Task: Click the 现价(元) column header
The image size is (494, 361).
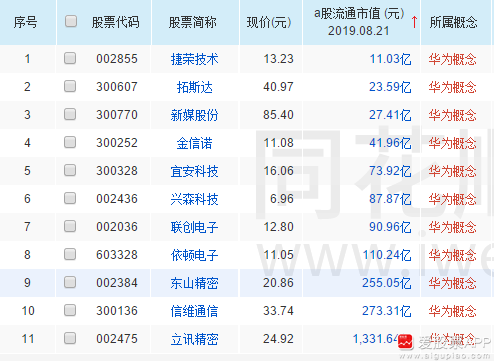Action: pos(269,22)
